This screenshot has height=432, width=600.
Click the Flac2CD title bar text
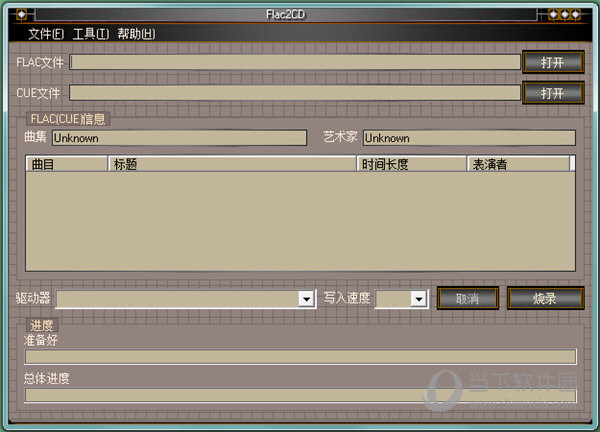pyautogui.click(x=285, y=15)
